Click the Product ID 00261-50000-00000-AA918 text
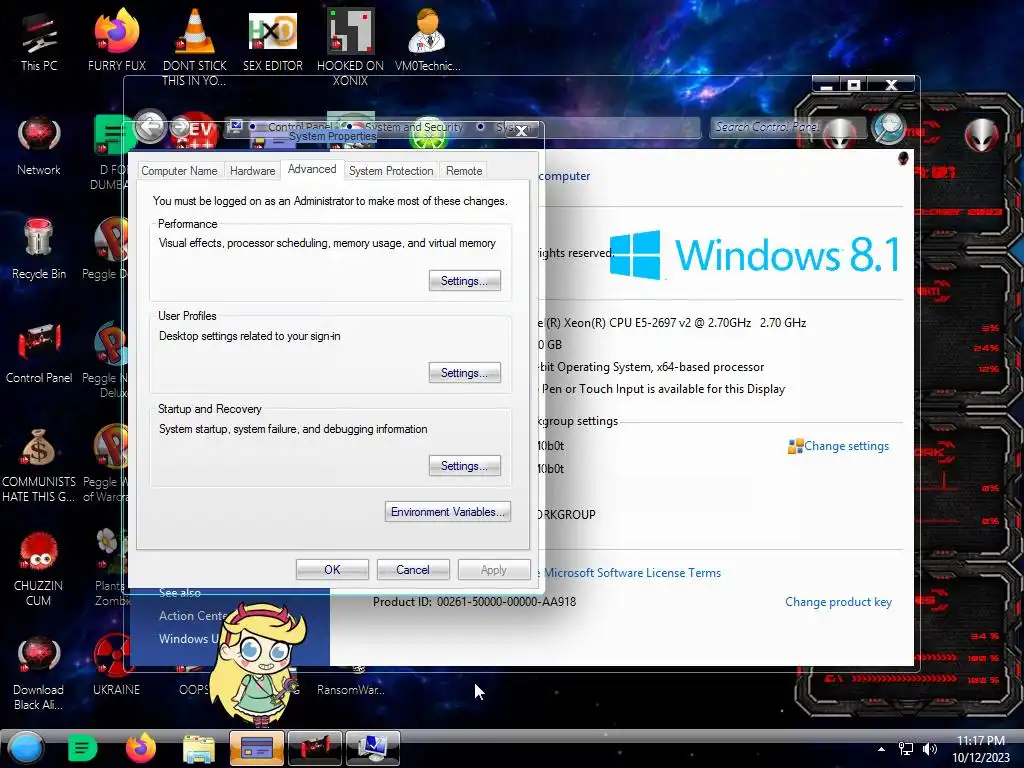 click(x=474, y=601)
